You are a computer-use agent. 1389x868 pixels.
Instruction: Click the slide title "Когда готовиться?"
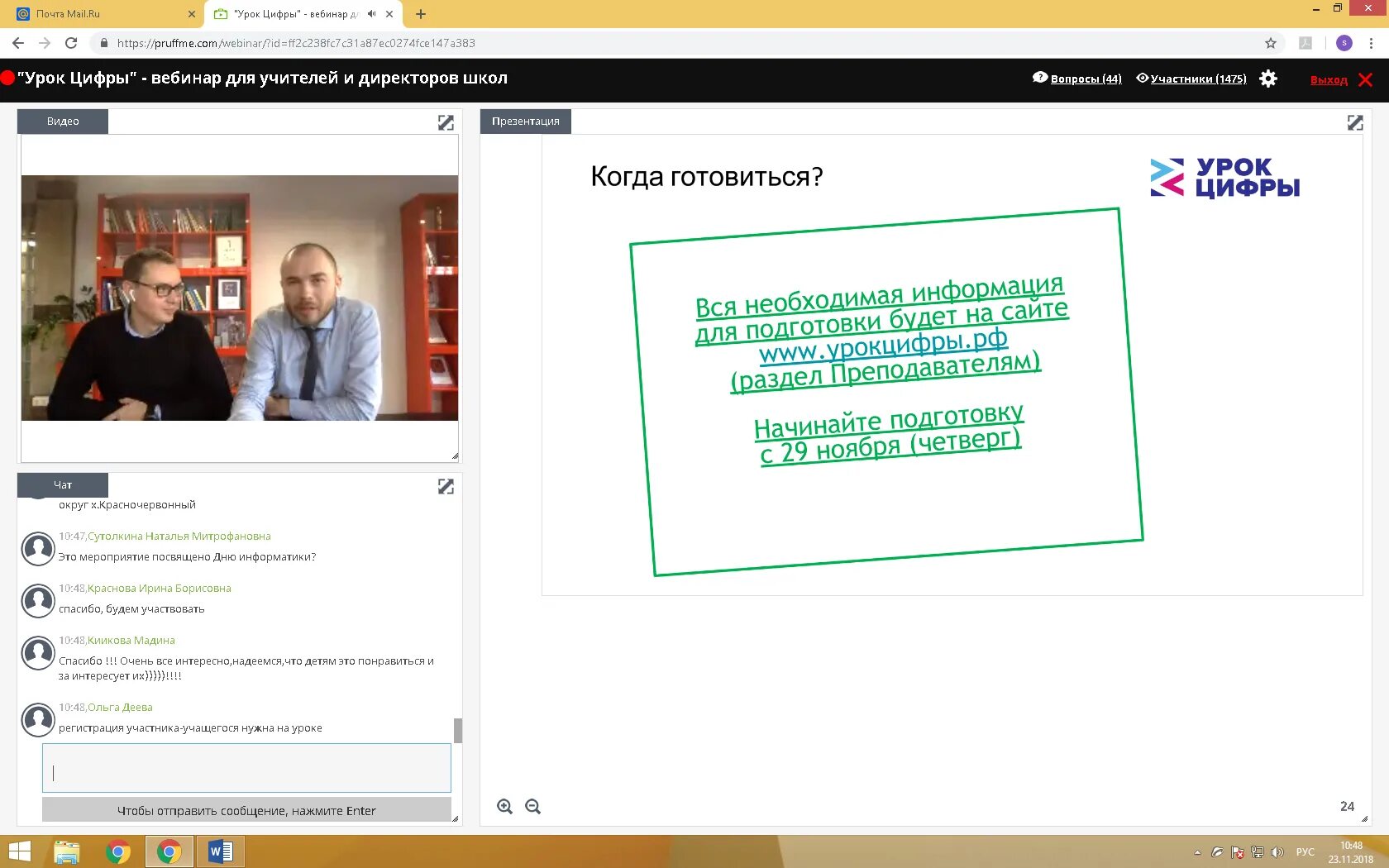click(x=707, y=177)
